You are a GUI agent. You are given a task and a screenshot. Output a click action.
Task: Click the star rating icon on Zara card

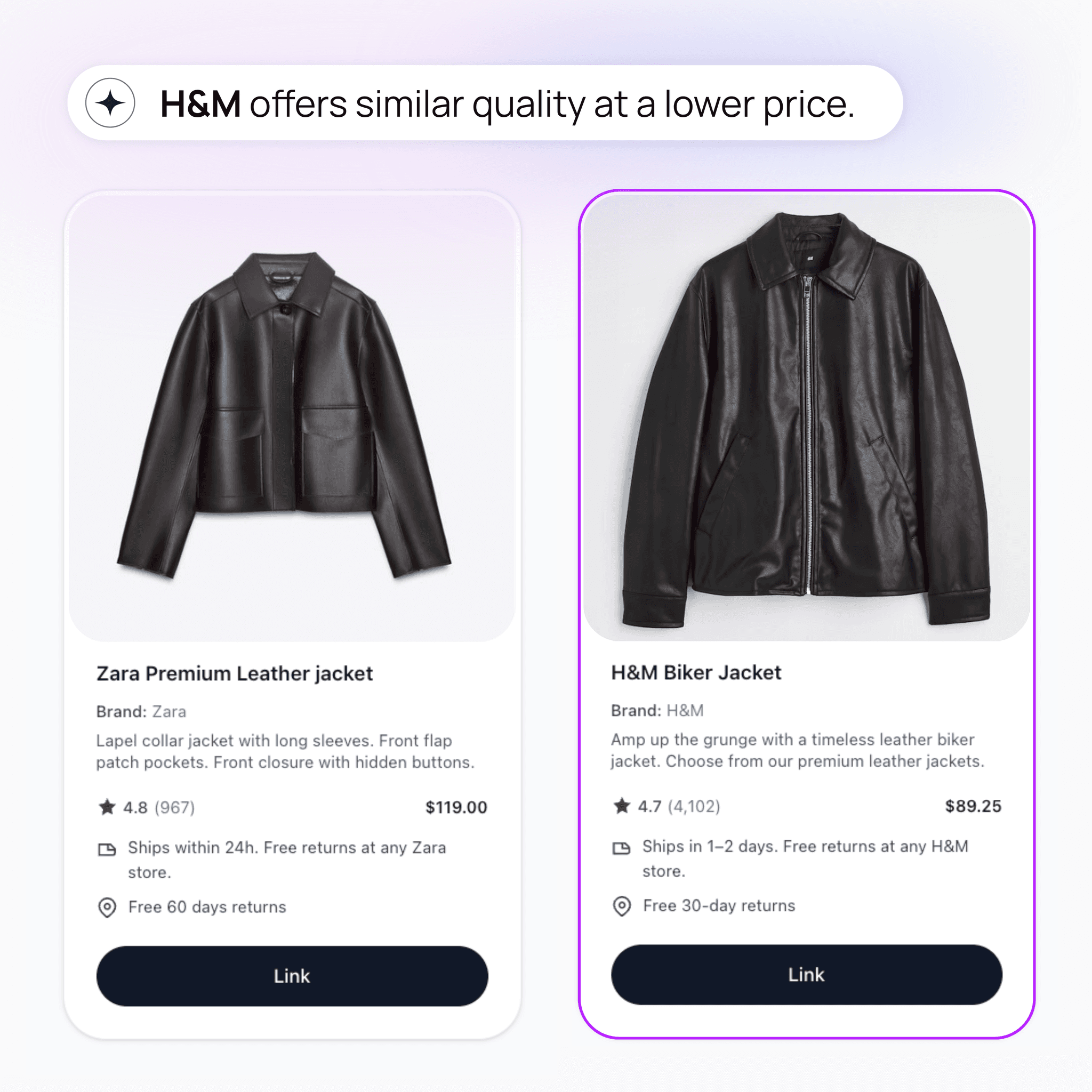pyautogui.click(x=107, y=807)
